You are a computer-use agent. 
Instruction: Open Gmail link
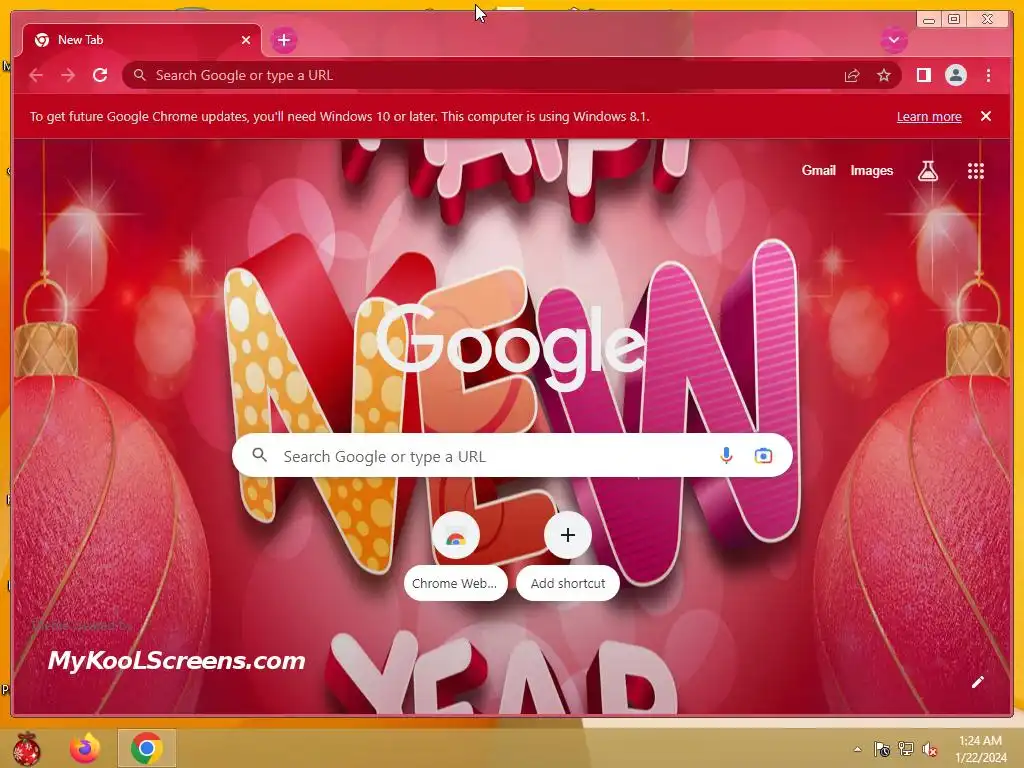818,170
